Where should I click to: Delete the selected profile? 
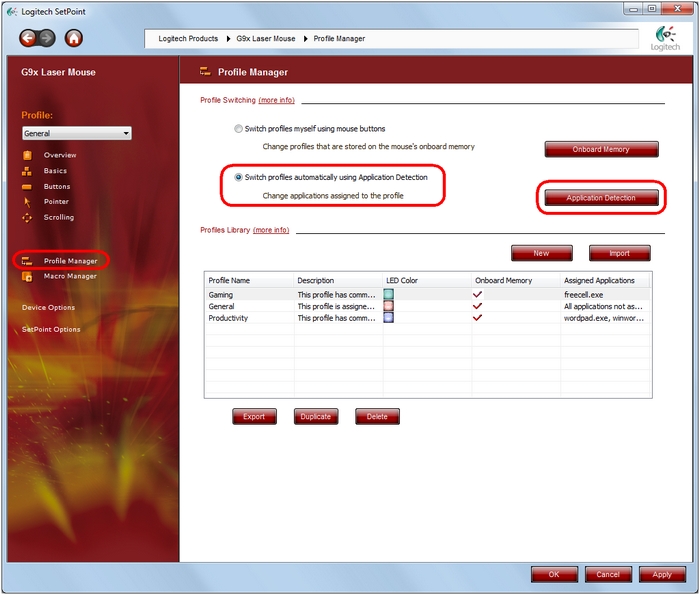[x=377, y=416]
